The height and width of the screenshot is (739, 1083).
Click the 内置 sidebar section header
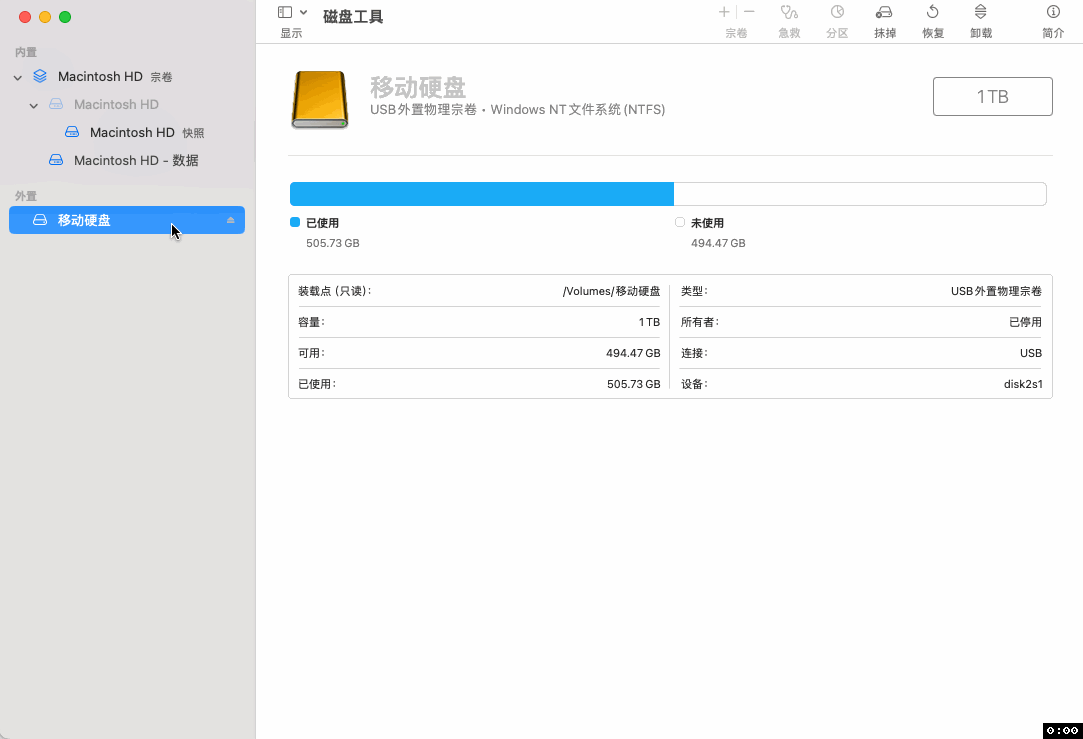[x=26, y=52]
